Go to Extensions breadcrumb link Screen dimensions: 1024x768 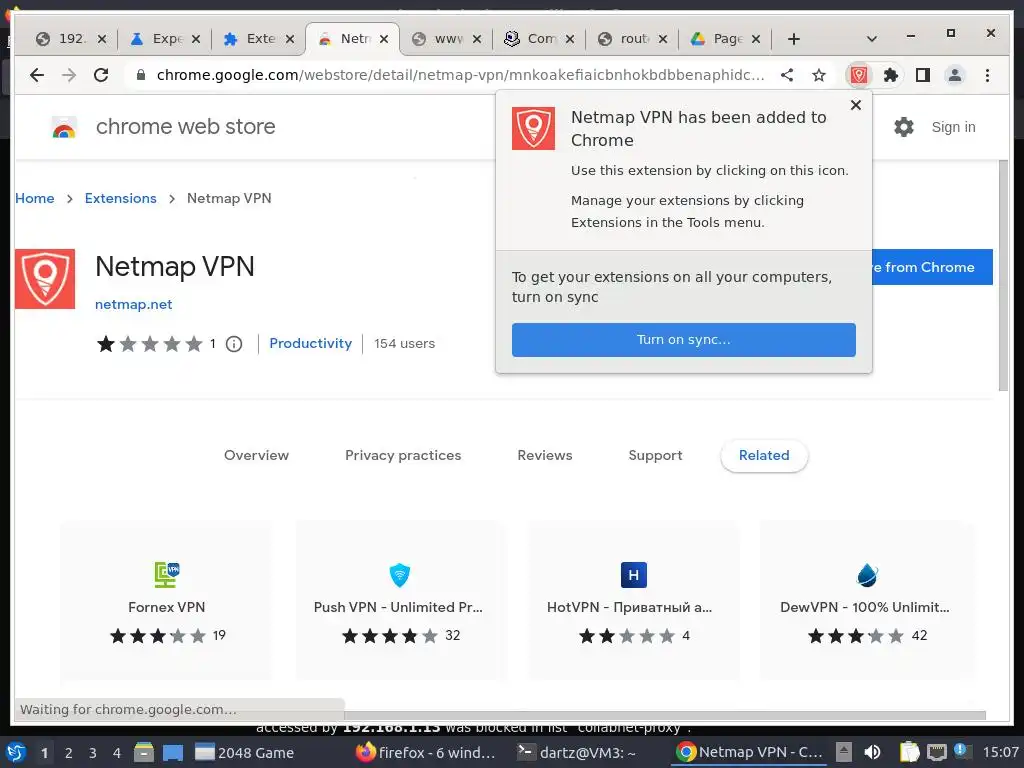point(120,199)
